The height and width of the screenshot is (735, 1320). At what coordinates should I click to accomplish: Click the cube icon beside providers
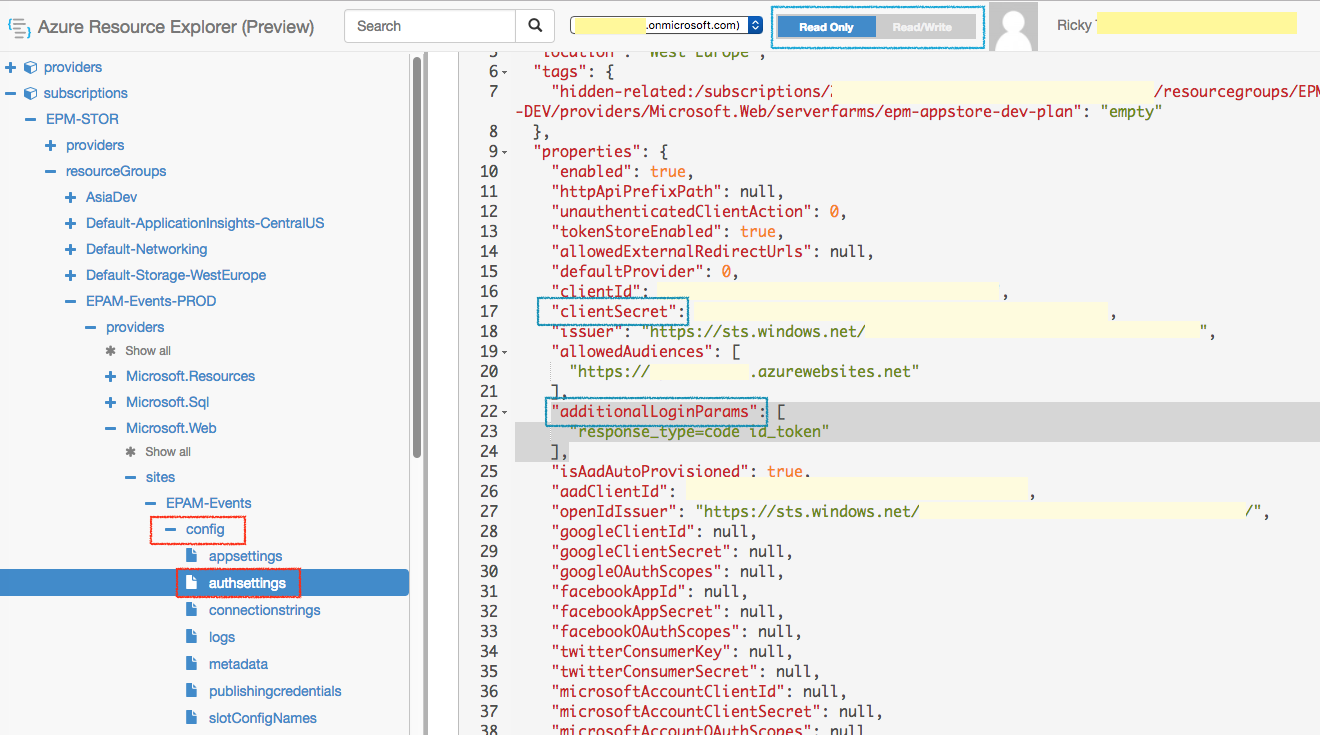[x=30, y=67]
